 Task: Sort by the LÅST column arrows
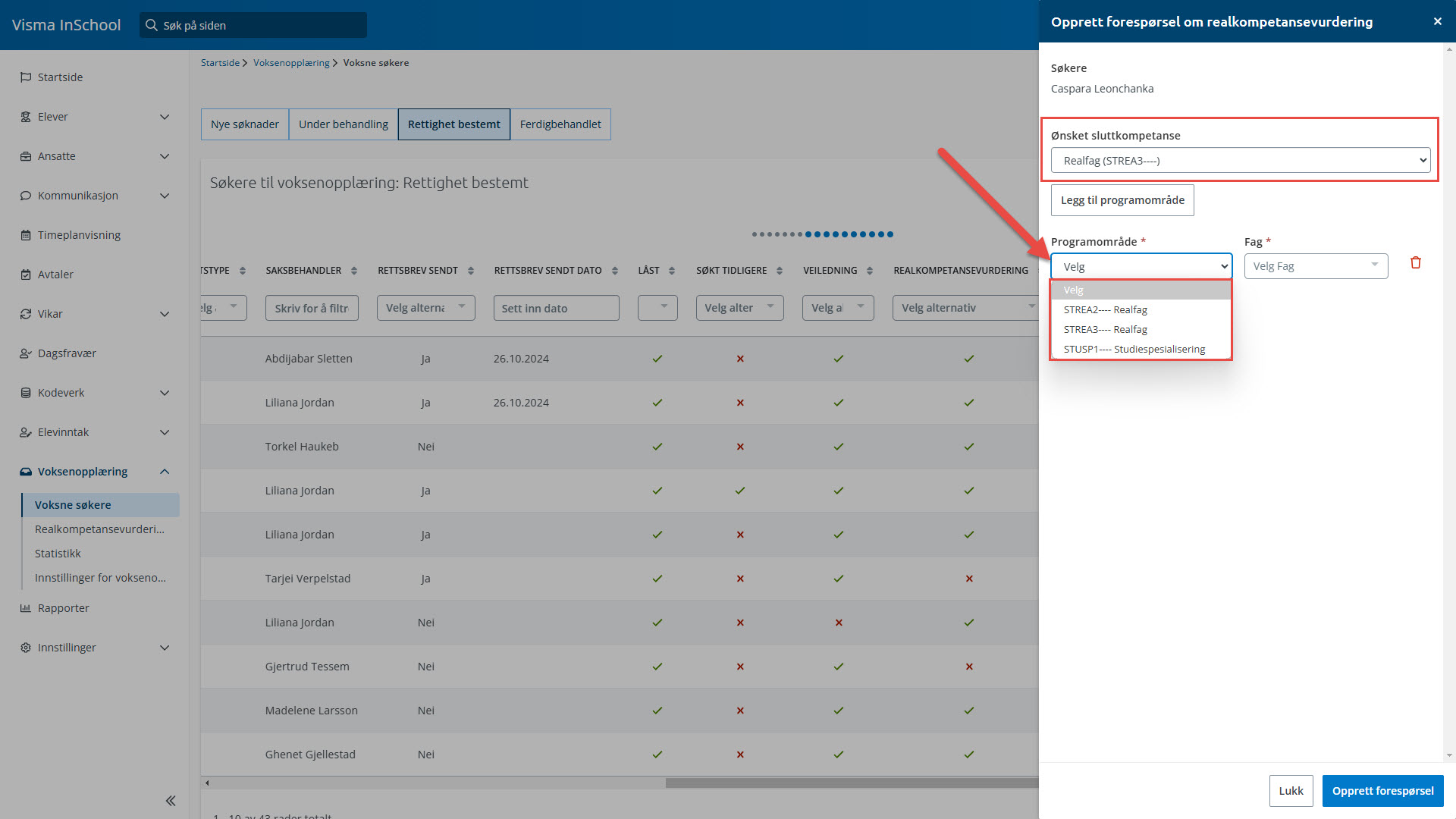pyautogui.click(x=672, y=271)
